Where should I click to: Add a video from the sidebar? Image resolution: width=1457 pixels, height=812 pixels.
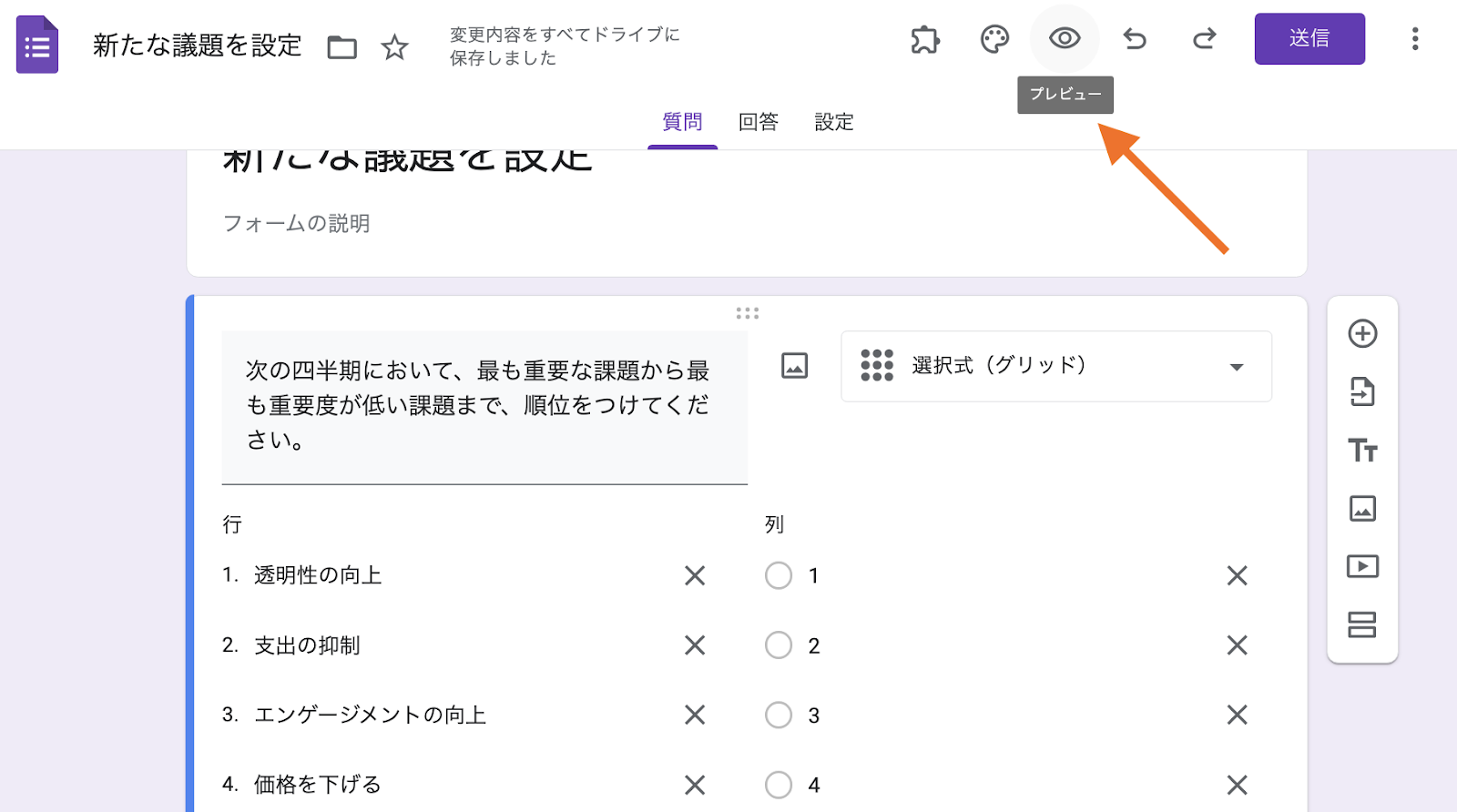1362,566
